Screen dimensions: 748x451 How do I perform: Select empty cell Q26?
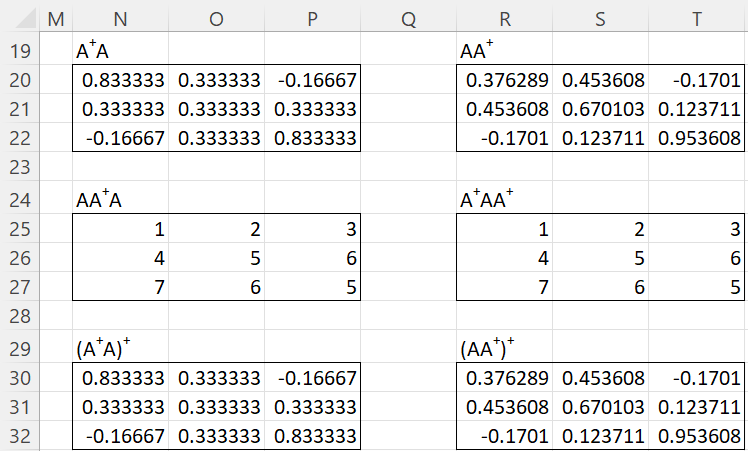(408, 258)
